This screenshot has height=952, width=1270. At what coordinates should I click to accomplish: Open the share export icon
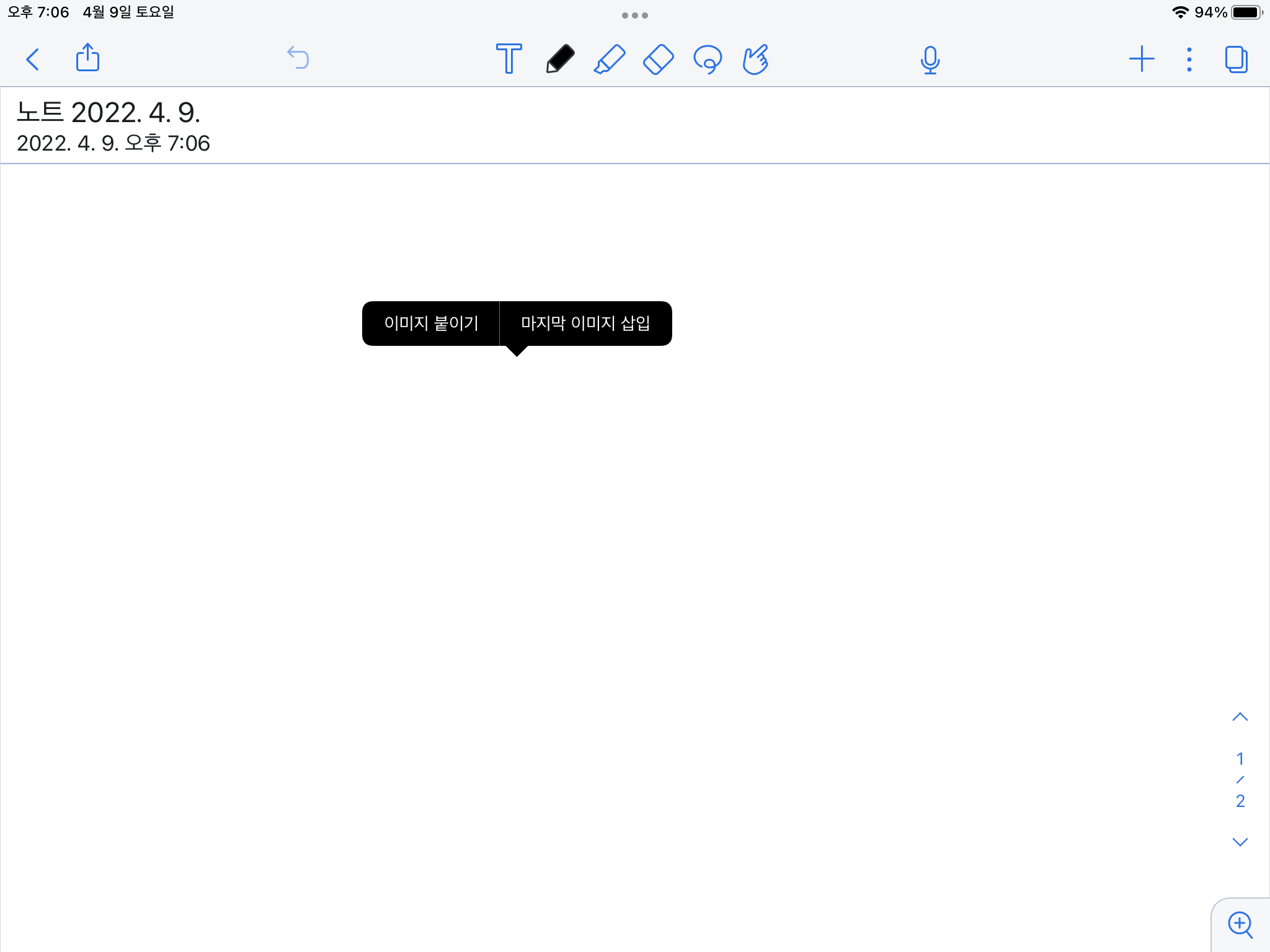pyautogui.click(x=87, y=58)
